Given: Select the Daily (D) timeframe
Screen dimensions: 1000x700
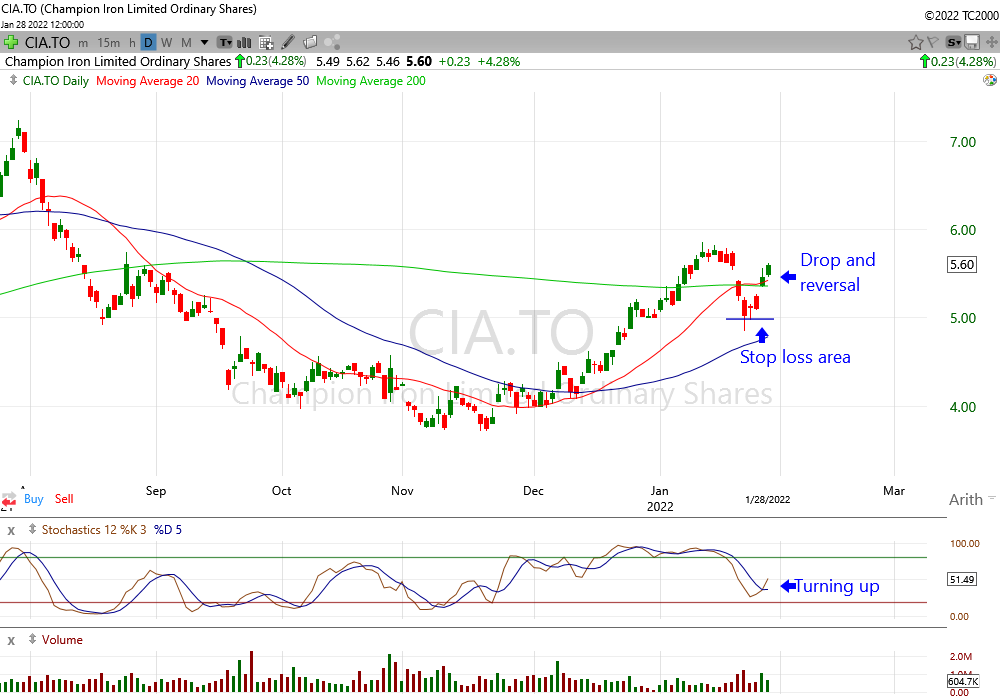Looking at the screenshot, I should pyautogui.click(x=148, y=43).
